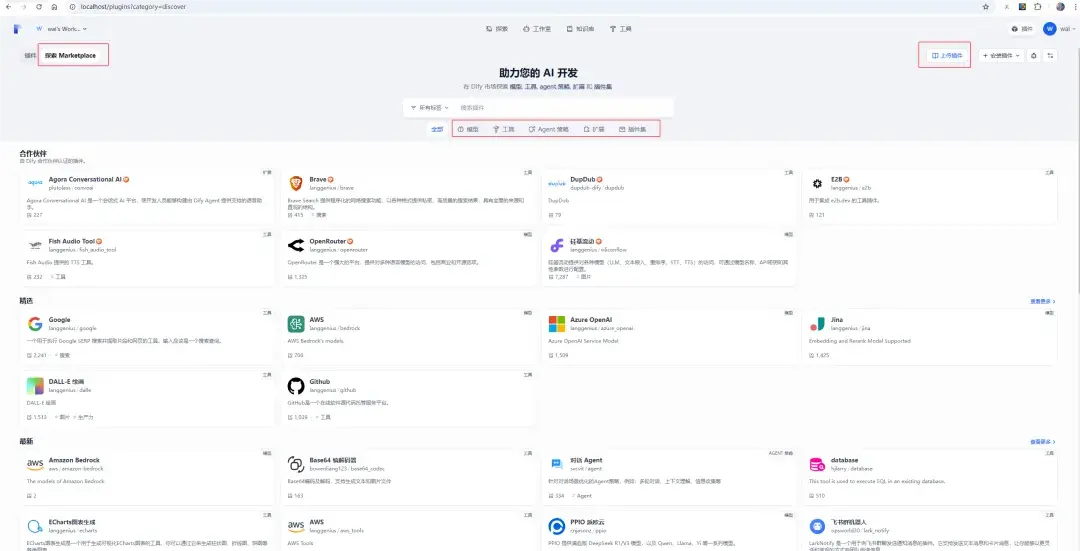Focus the 搜索插件 search field

[x=563, y=107]
